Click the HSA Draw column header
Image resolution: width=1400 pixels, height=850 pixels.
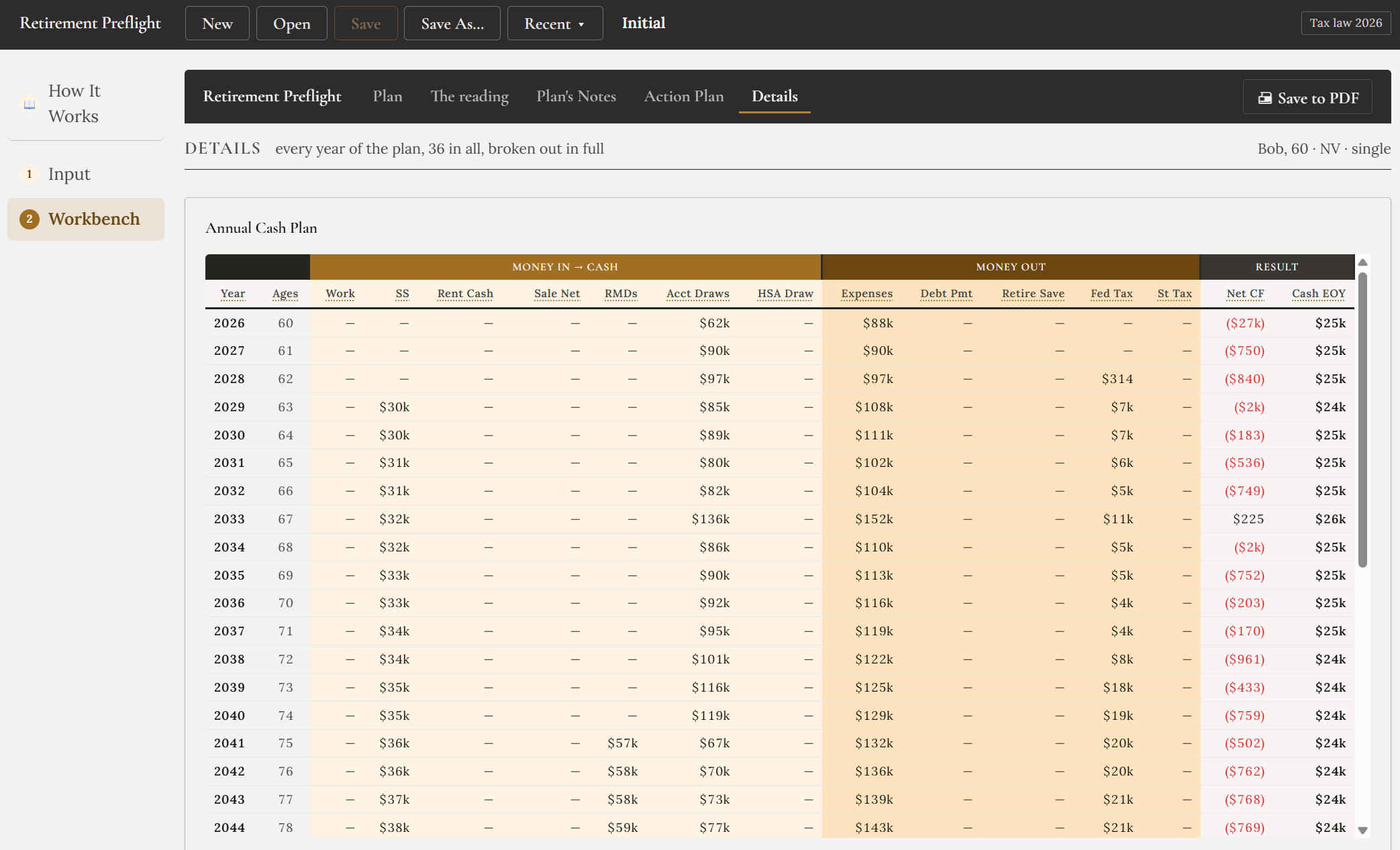[x=785, y=294]
